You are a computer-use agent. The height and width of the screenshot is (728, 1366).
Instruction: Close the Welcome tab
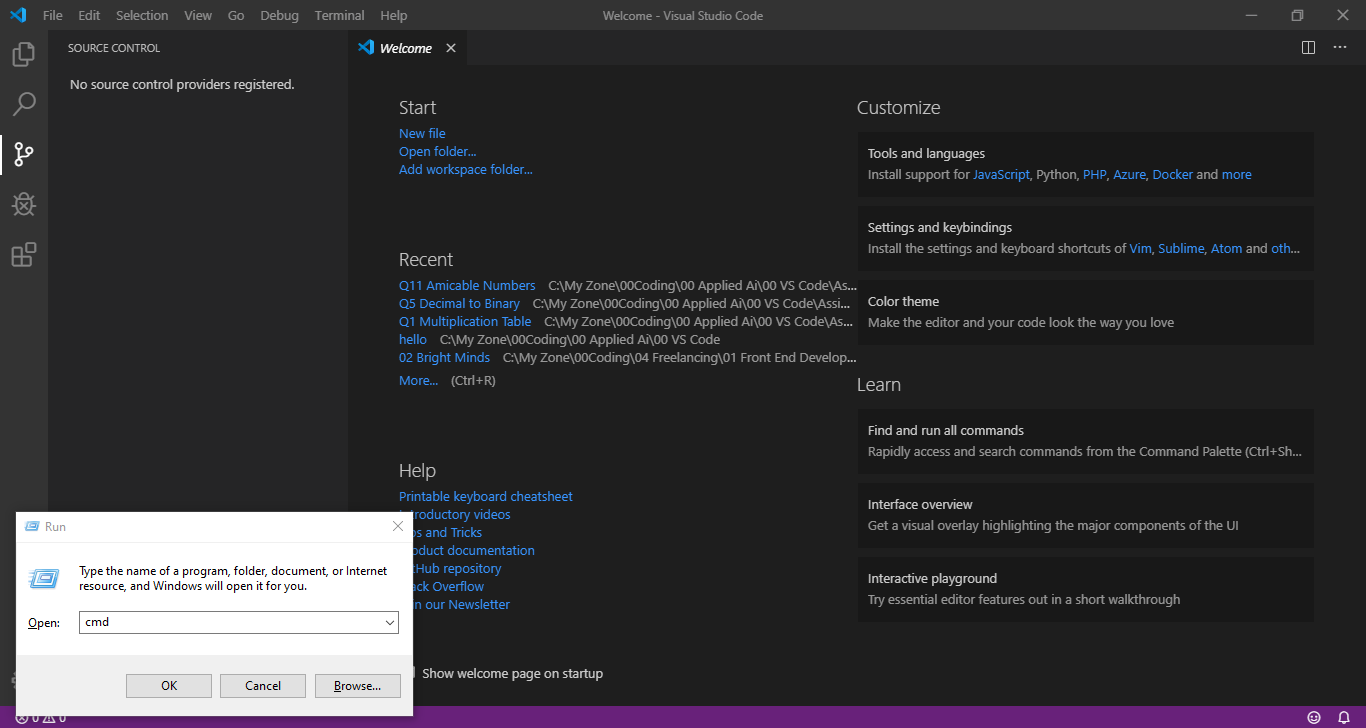click(451, 48)
